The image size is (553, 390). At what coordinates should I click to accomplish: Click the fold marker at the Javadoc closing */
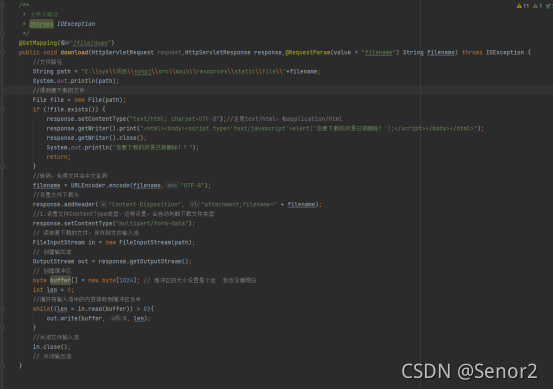(x=3, y=33)
